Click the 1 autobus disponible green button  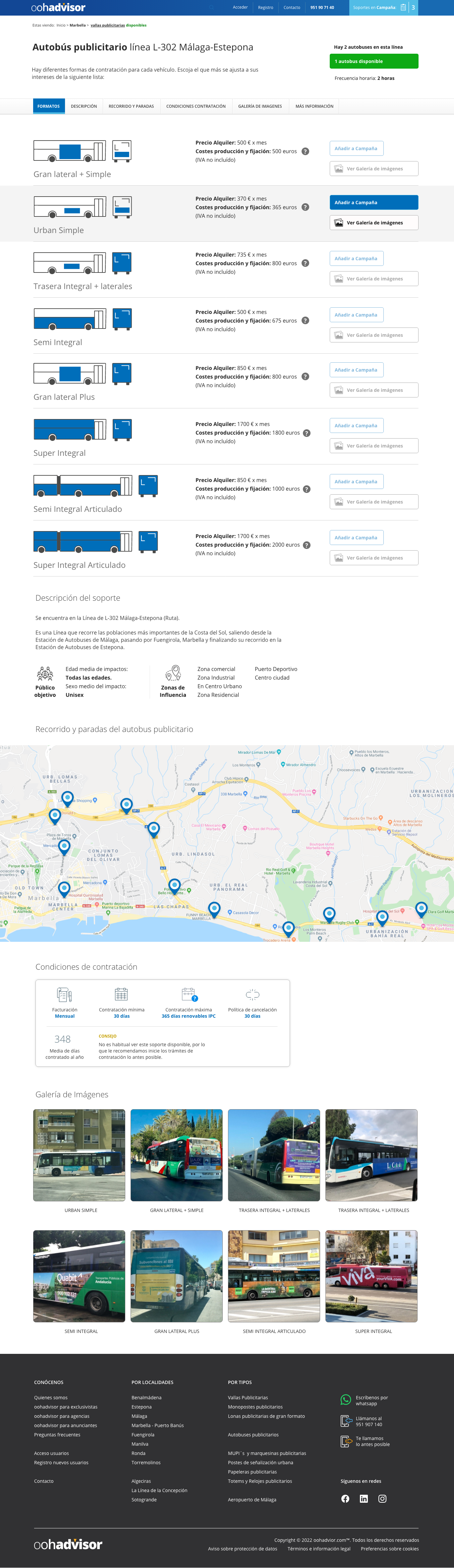[374, 61]
